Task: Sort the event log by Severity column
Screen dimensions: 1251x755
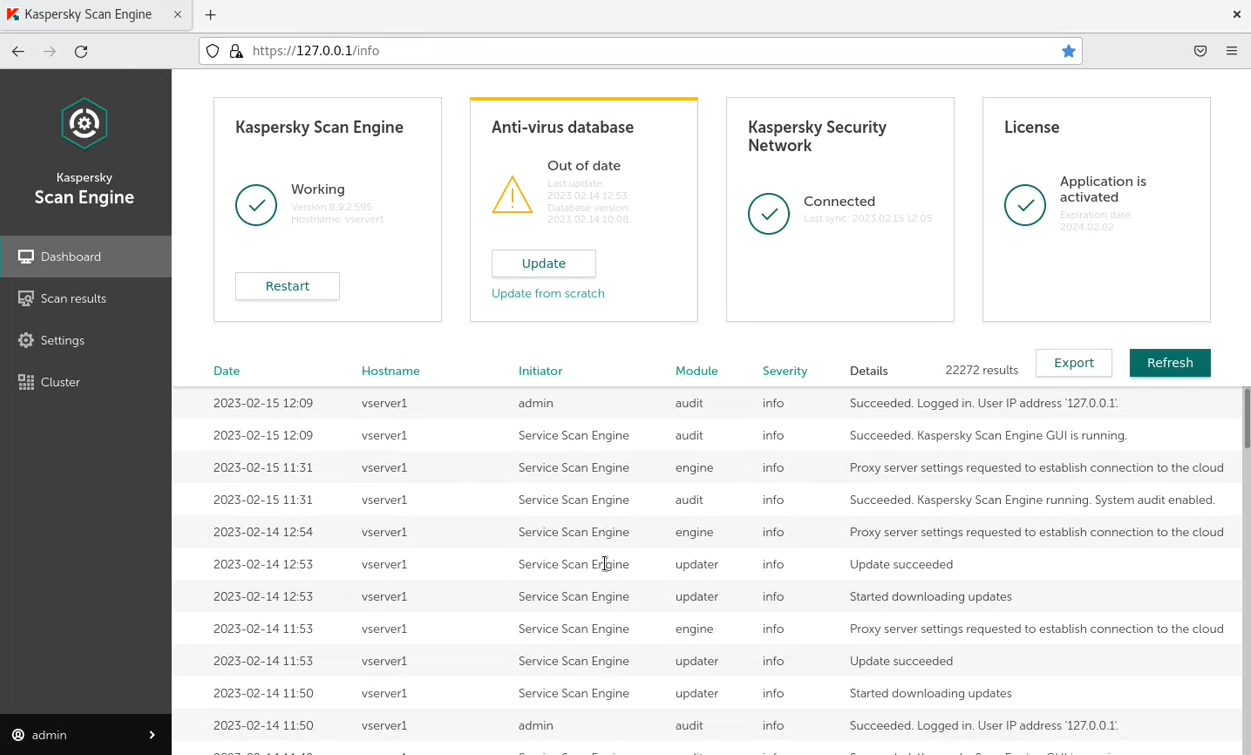Action: 784,371
